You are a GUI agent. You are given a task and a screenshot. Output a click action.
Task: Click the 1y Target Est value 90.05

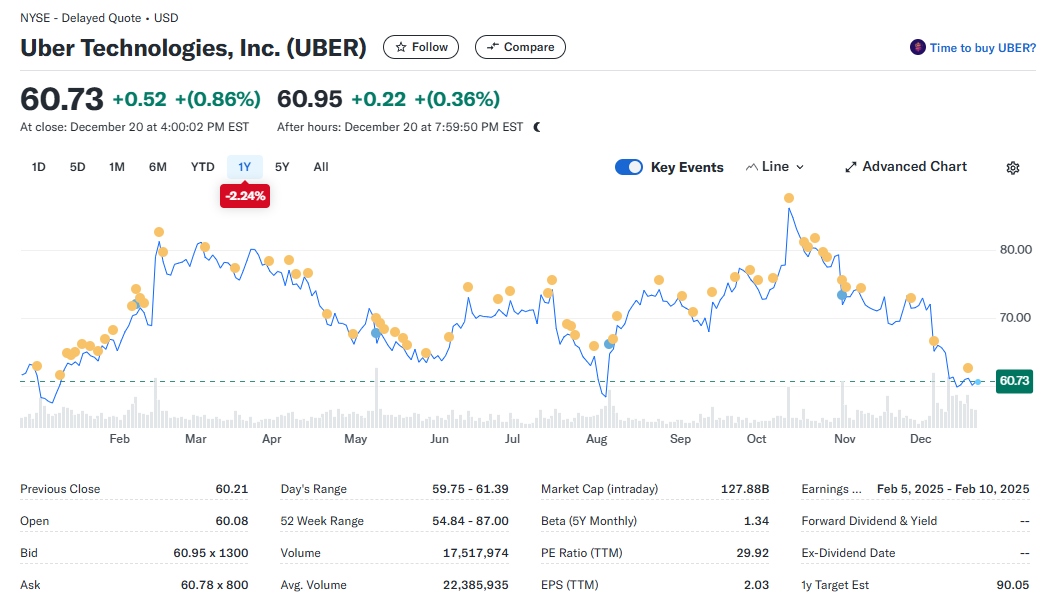tap(1013, 585)
